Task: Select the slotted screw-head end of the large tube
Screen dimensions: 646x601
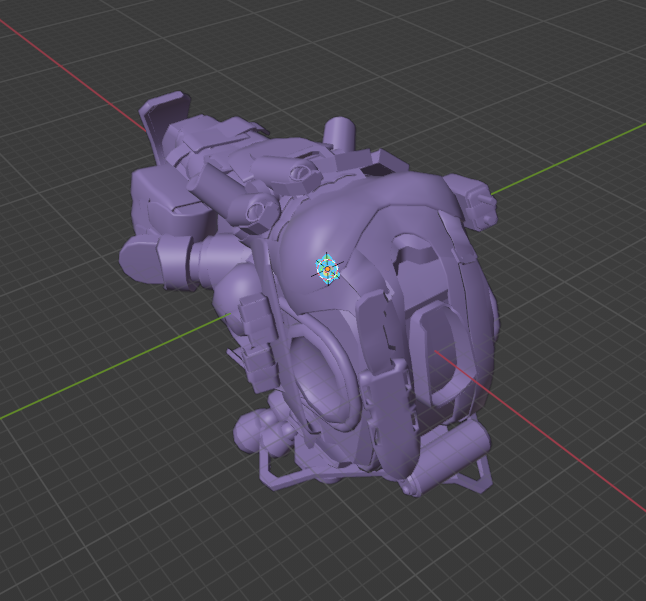Action: 261,208
